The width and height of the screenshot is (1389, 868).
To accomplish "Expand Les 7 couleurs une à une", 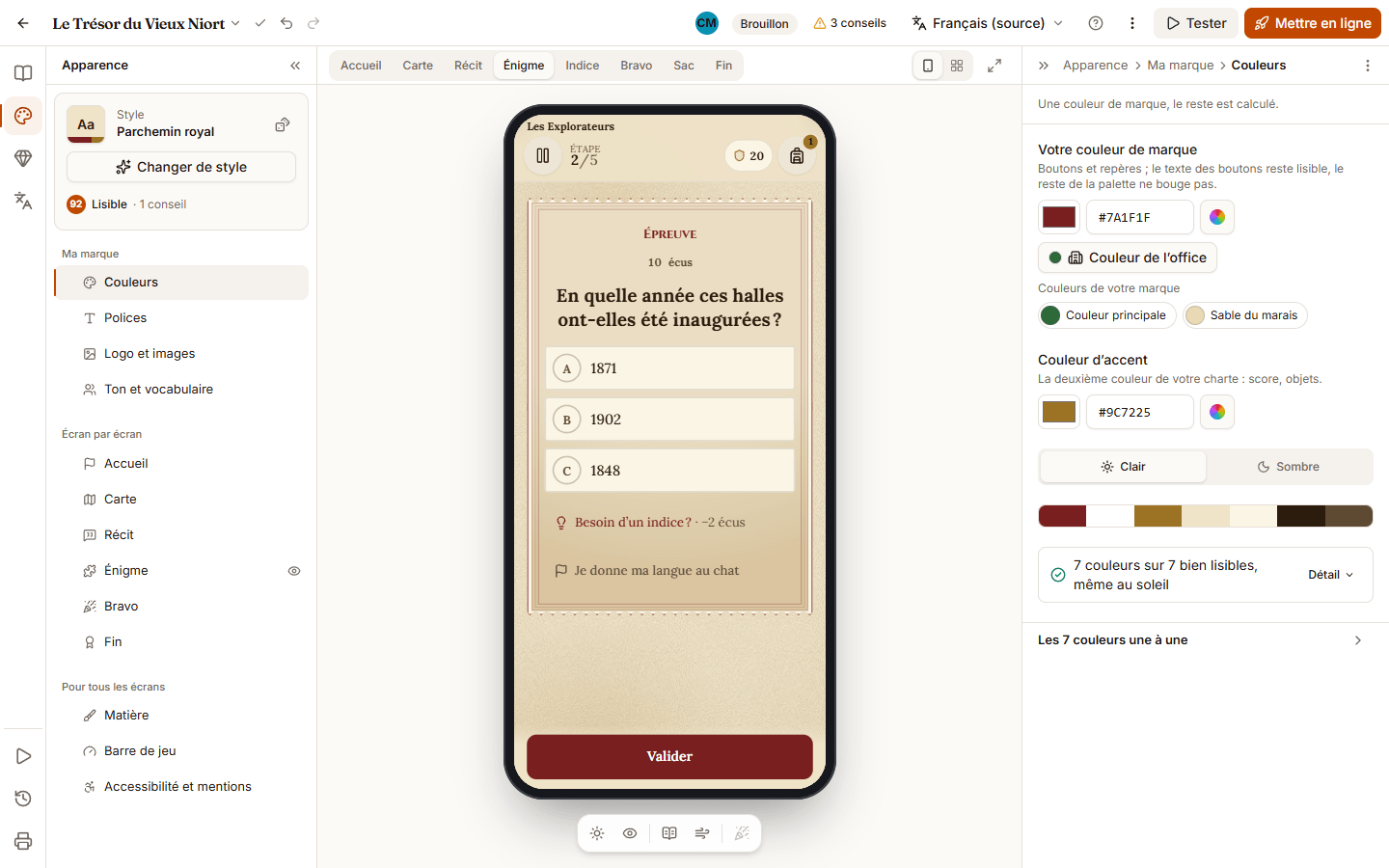I will pyautogui.click(x=1206, y=640).
